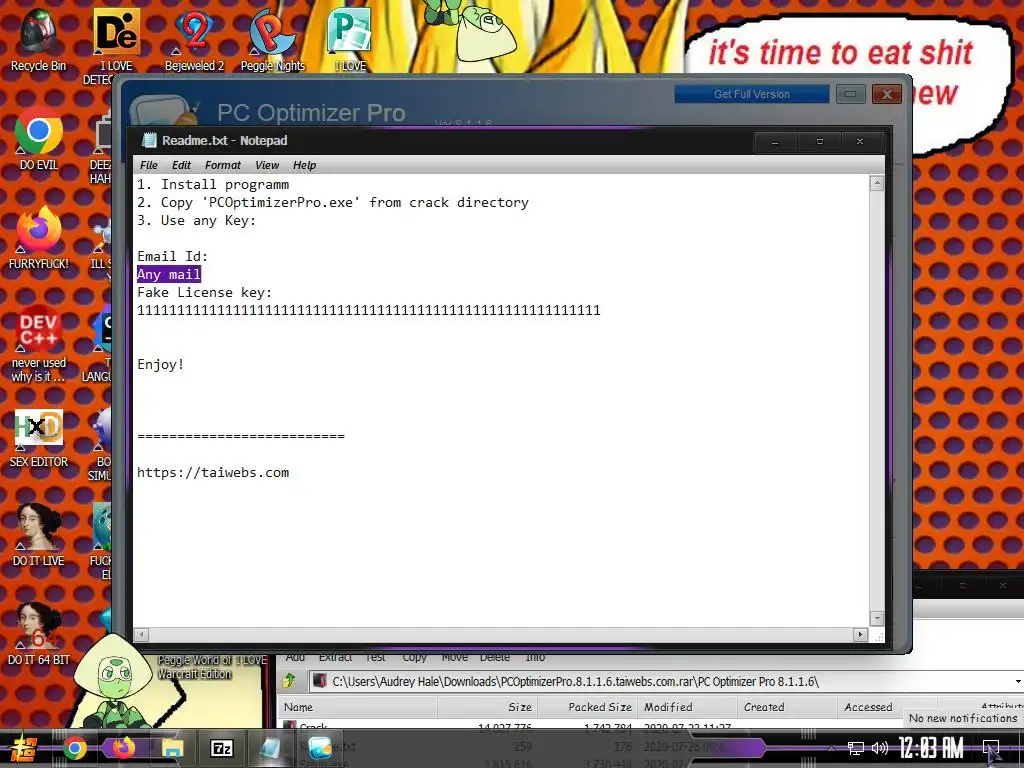Viewport: 1024px width, 768px height.
Task: Click the volume icon in the system tray
Action: [x=880, y=748]
